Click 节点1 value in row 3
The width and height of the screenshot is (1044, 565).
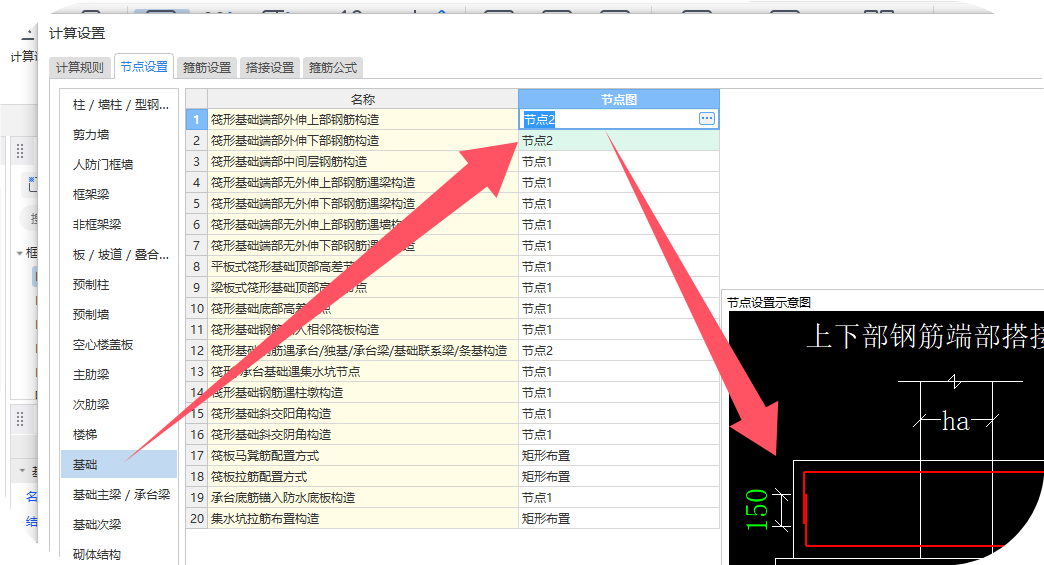click(x=619, y=162)
